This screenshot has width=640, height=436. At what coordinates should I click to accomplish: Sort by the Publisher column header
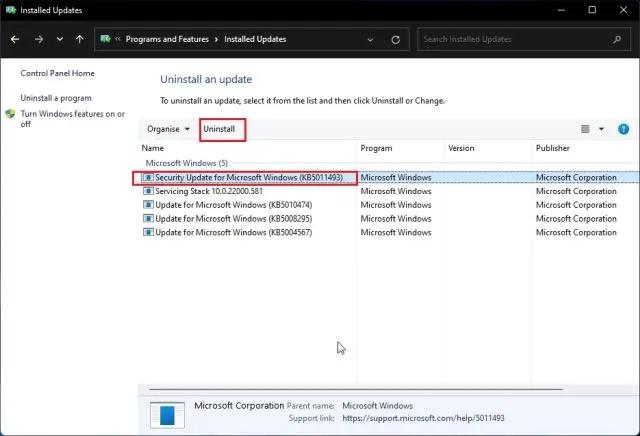[x=552, y=148]
